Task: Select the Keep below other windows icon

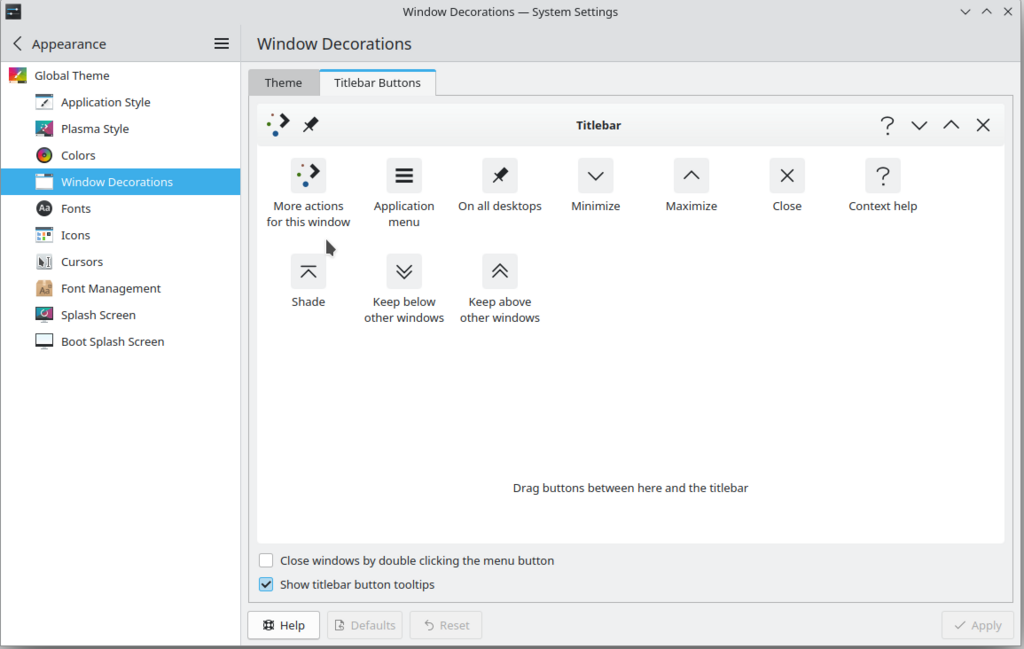Action: [404, 271]
